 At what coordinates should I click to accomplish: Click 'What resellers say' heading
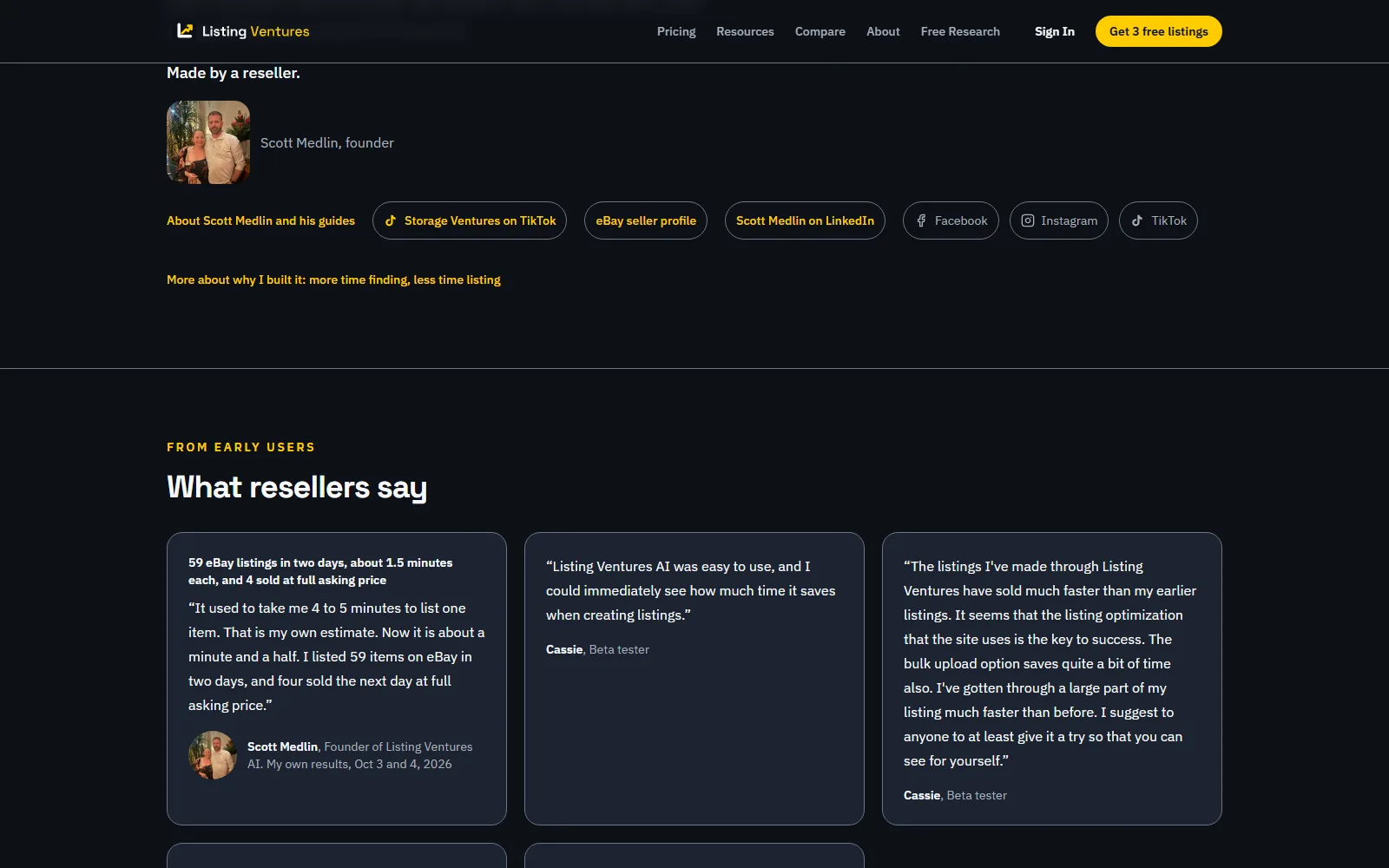click(297, 488)
